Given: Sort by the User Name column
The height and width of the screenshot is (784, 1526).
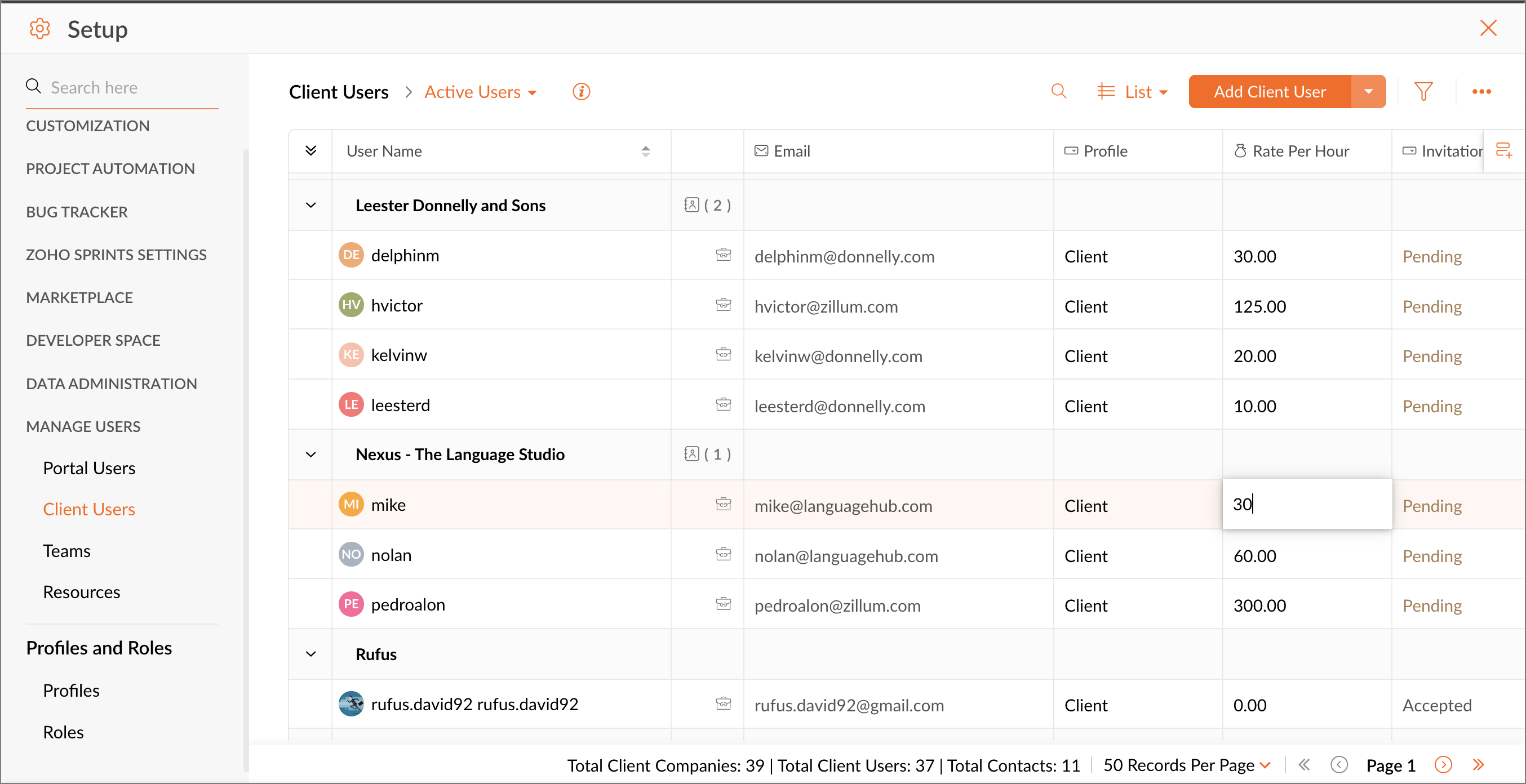Looking at the screenshot, I should click(x=645, y=151).
